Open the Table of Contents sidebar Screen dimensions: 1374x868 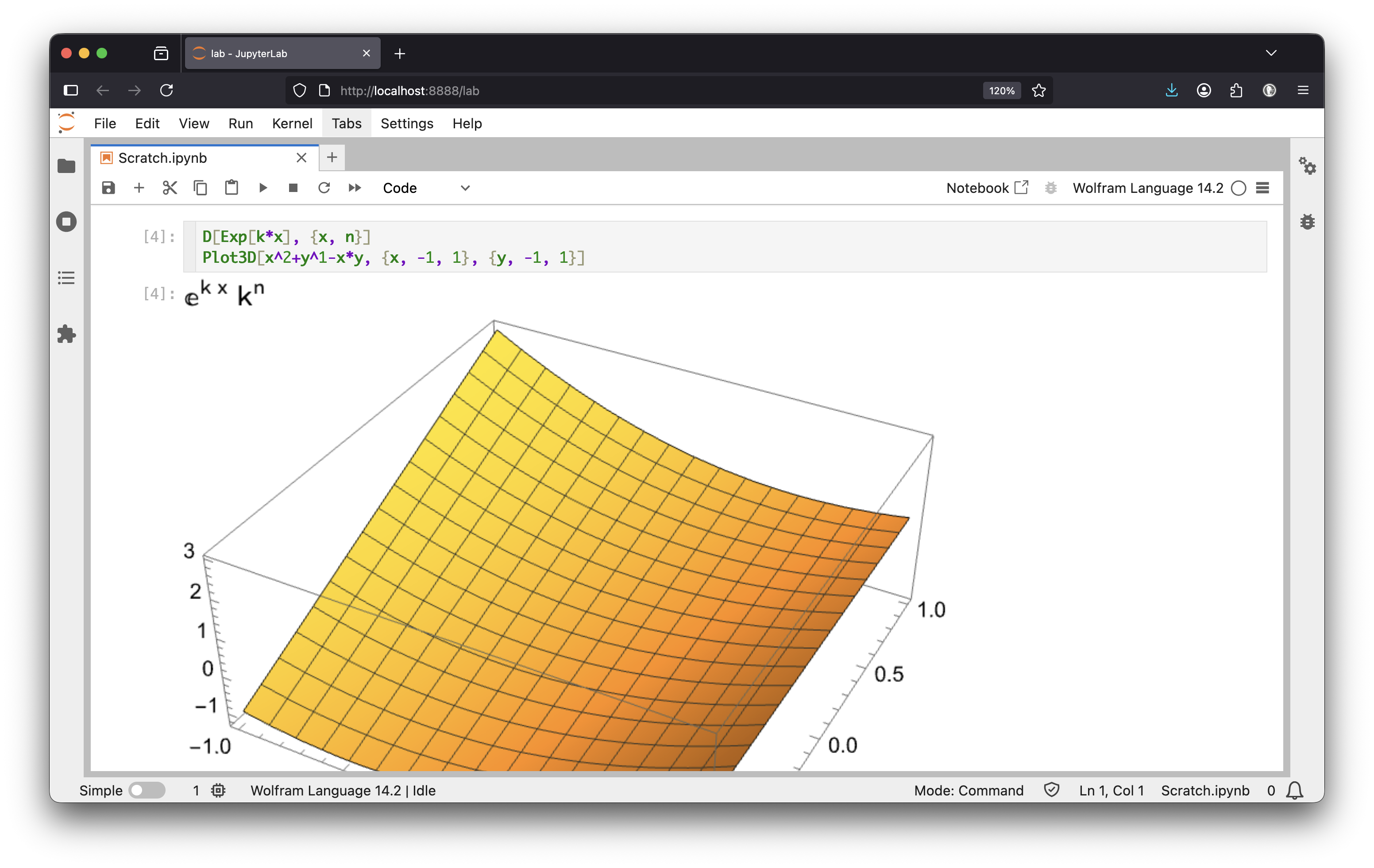[67, 278]
